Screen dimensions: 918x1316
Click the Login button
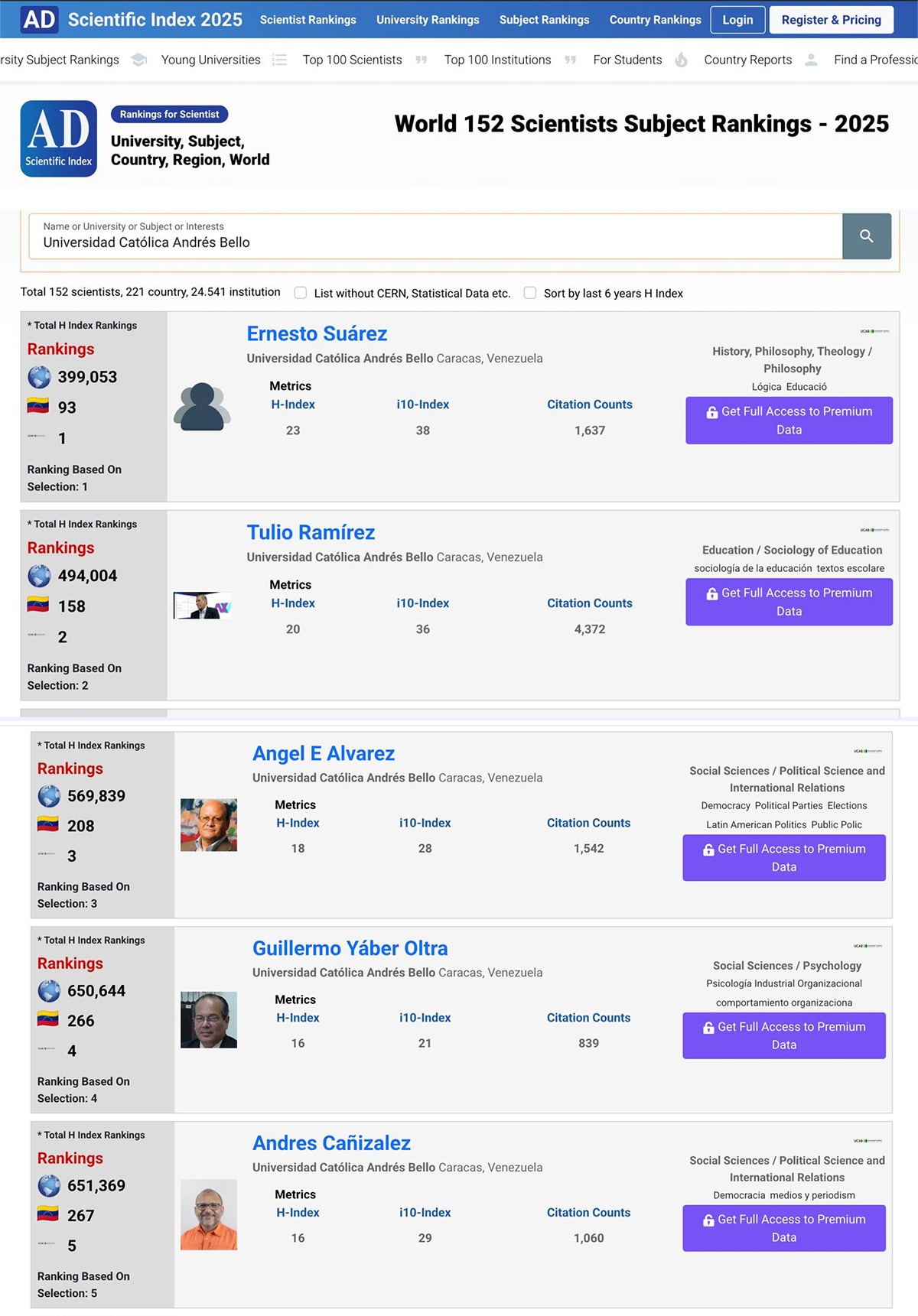[x=737, y=20]
